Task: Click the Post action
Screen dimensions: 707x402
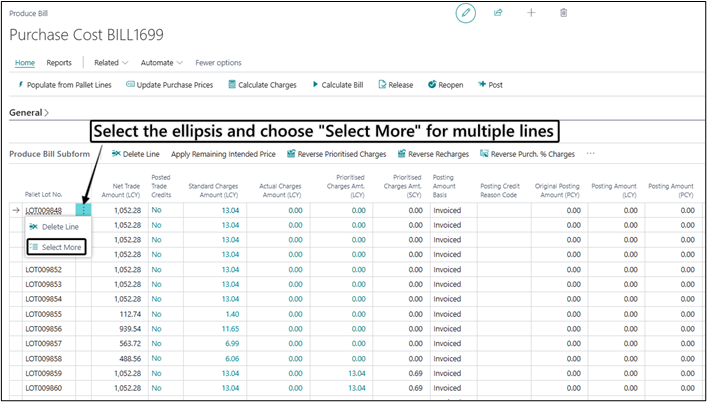Action: click(491, 85)
